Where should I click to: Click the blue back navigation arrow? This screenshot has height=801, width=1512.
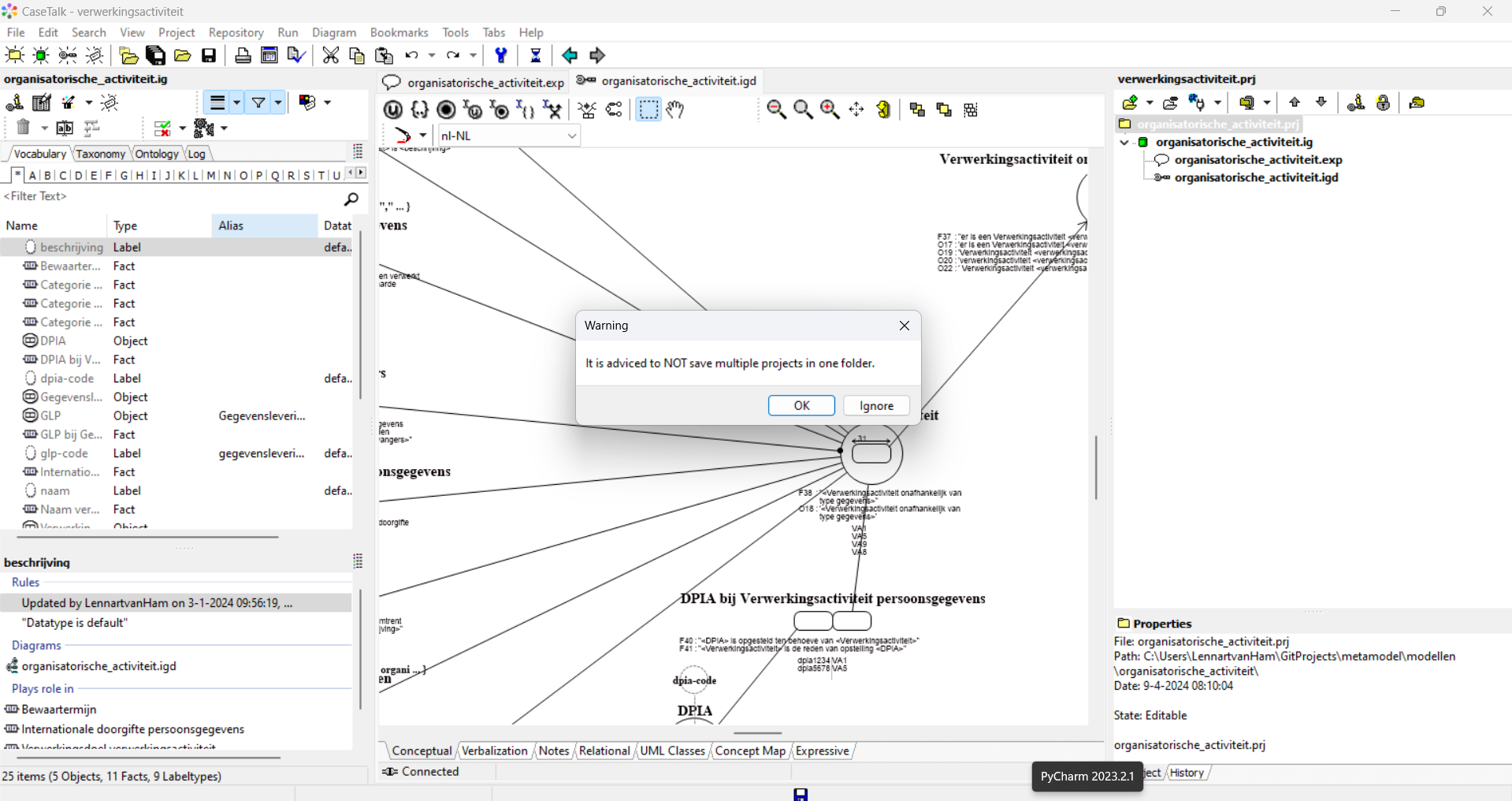[570, 55]
